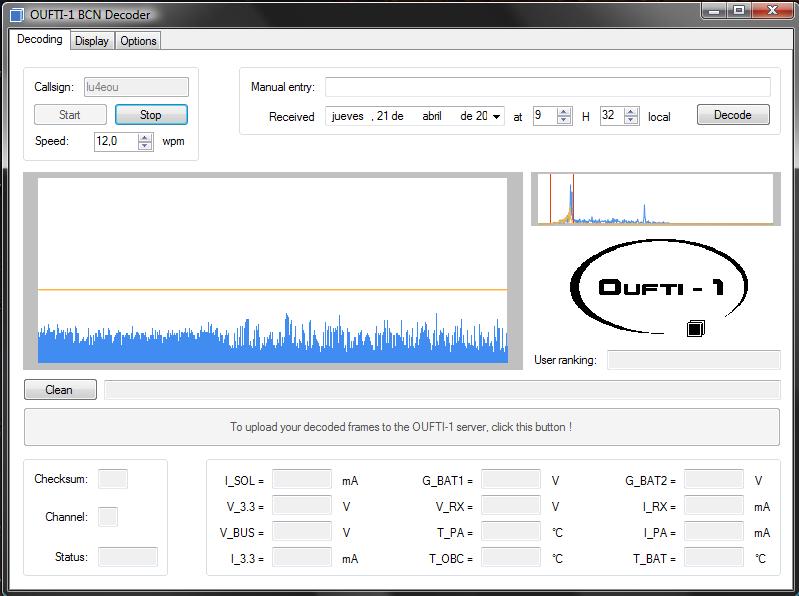This screenshot has height=596, width=799.
Task: Click the Callsign field containing lu4eou
Action: tap(136, 87)
